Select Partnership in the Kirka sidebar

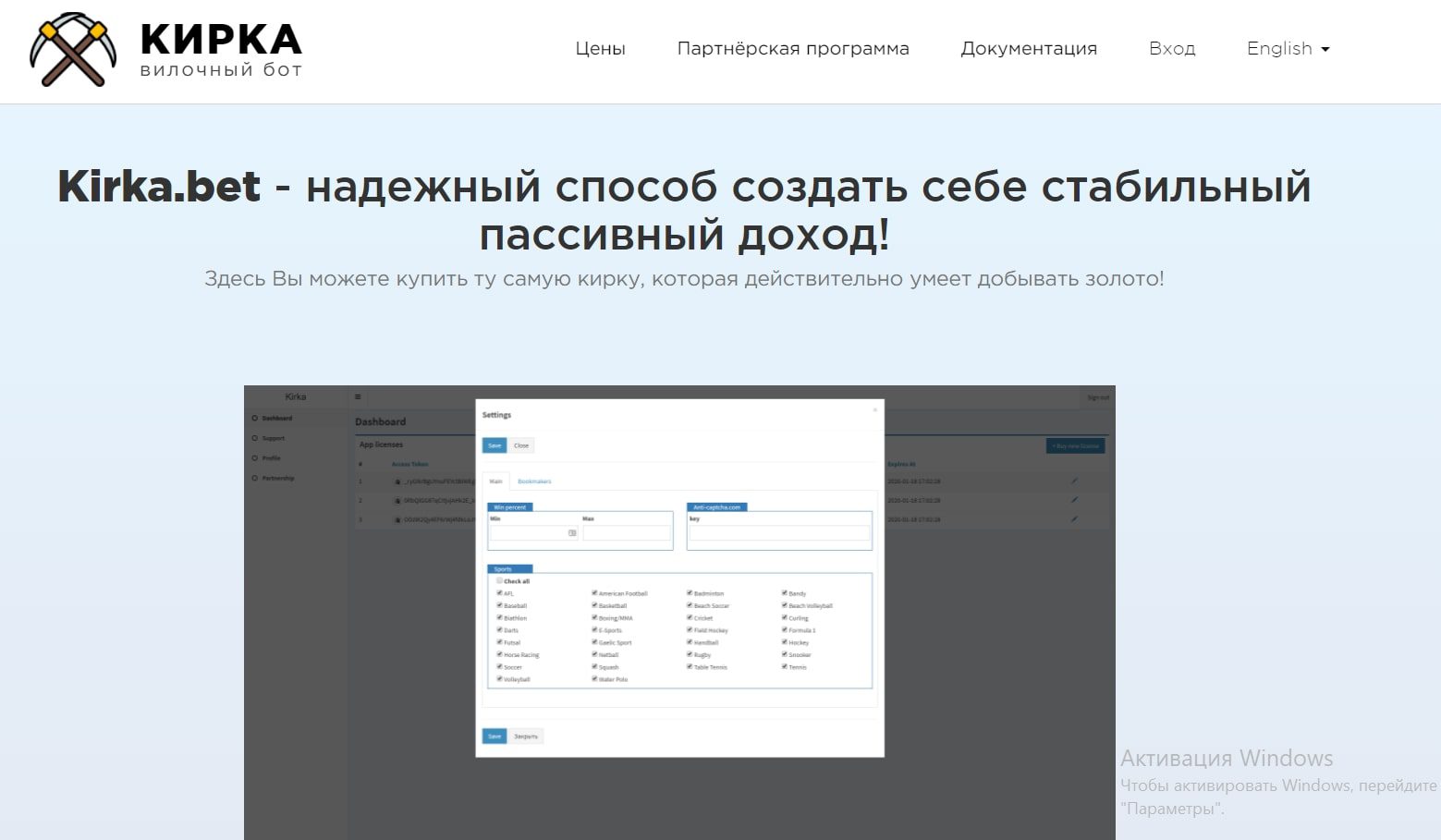click(273, 479)
